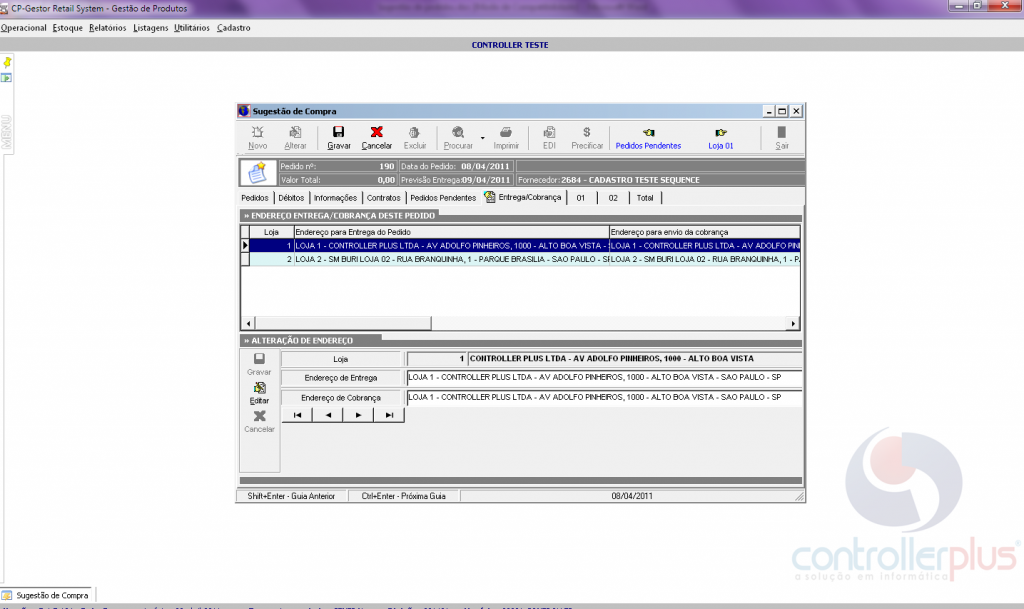Click the yellow pin icon on left sidebar

(x=7, y=62)
